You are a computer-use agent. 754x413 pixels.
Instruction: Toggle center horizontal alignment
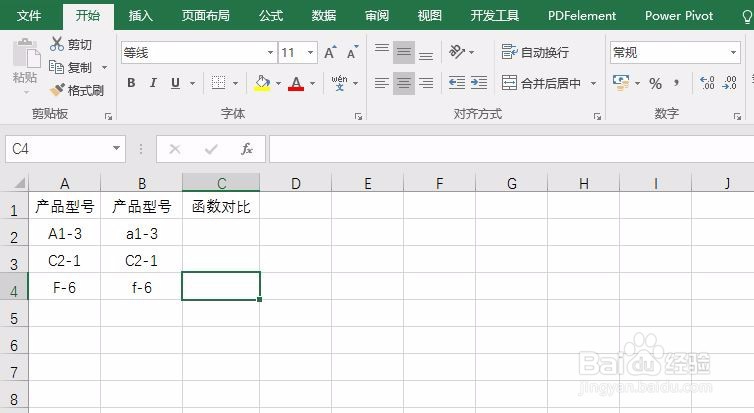[404, 83]
